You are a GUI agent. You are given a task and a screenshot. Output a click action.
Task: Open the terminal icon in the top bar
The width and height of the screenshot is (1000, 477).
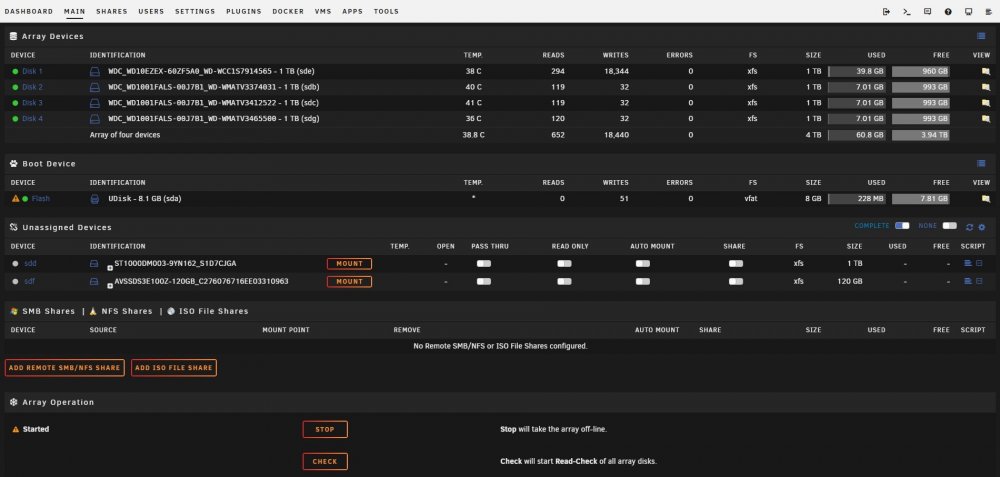[x=907, y=11]
